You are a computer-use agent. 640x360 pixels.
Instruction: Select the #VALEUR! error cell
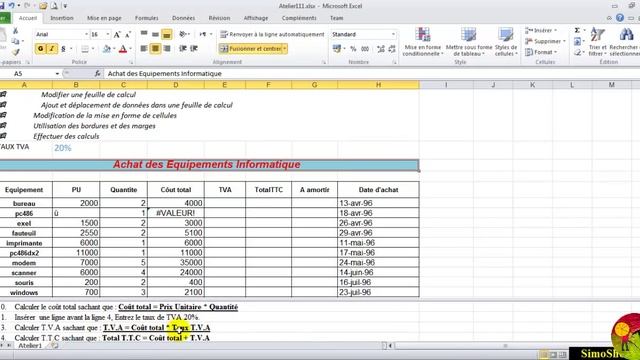(x=176, y=213)
